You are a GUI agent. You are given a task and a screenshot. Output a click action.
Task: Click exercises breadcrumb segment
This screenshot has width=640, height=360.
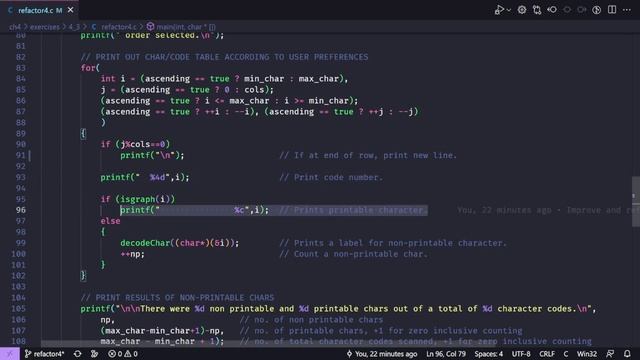(x=44, y=27)
